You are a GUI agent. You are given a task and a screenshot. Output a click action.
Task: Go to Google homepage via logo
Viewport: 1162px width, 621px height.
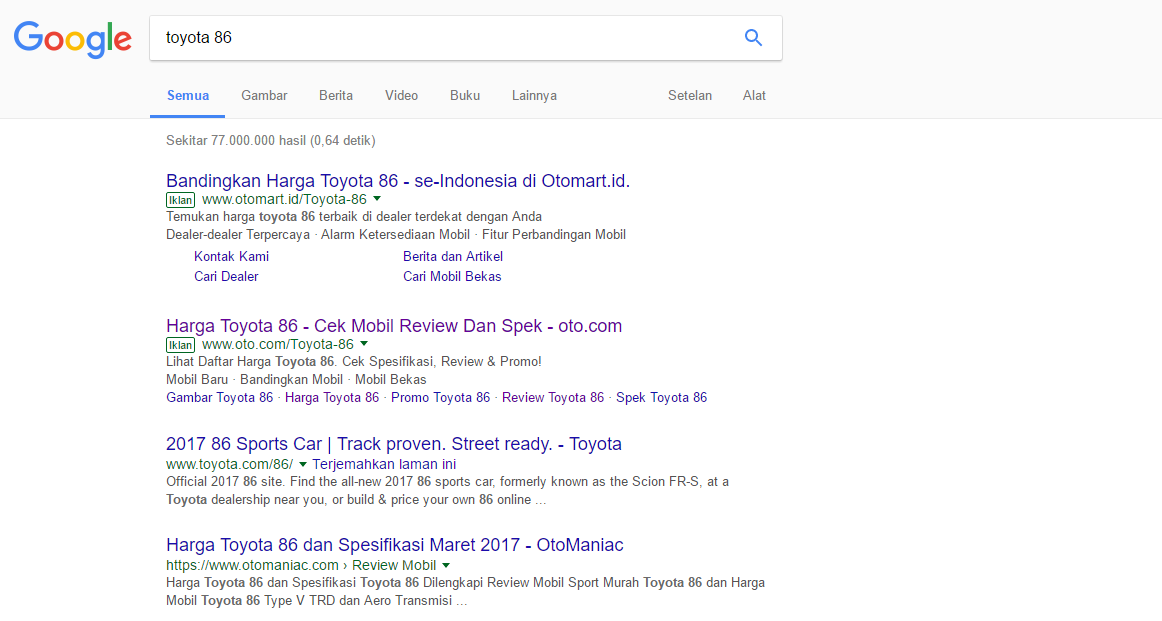pos(73,39)
